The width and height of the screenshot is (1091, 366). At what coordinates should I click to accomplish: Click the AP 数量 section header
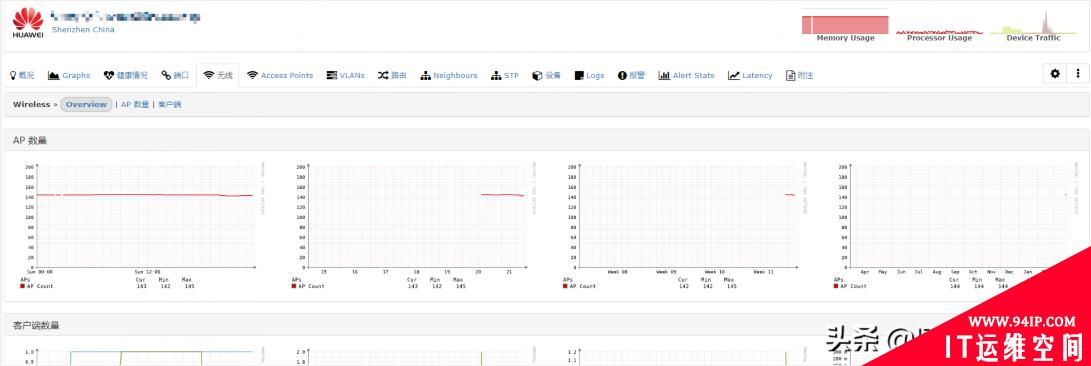click(x=30, y=141)
